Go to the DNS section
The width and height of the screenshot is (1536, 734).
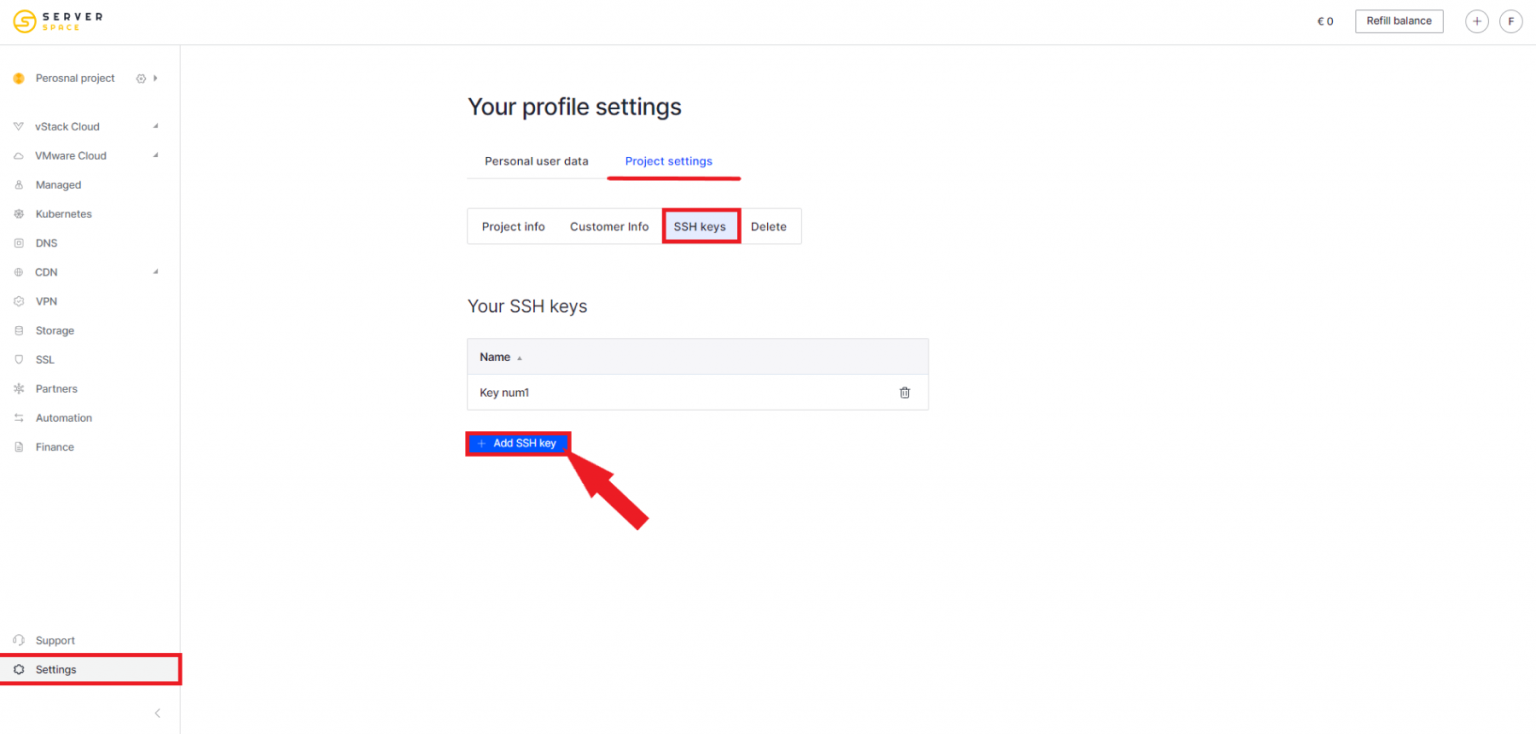pyautogui.click(x=46, y=243)
